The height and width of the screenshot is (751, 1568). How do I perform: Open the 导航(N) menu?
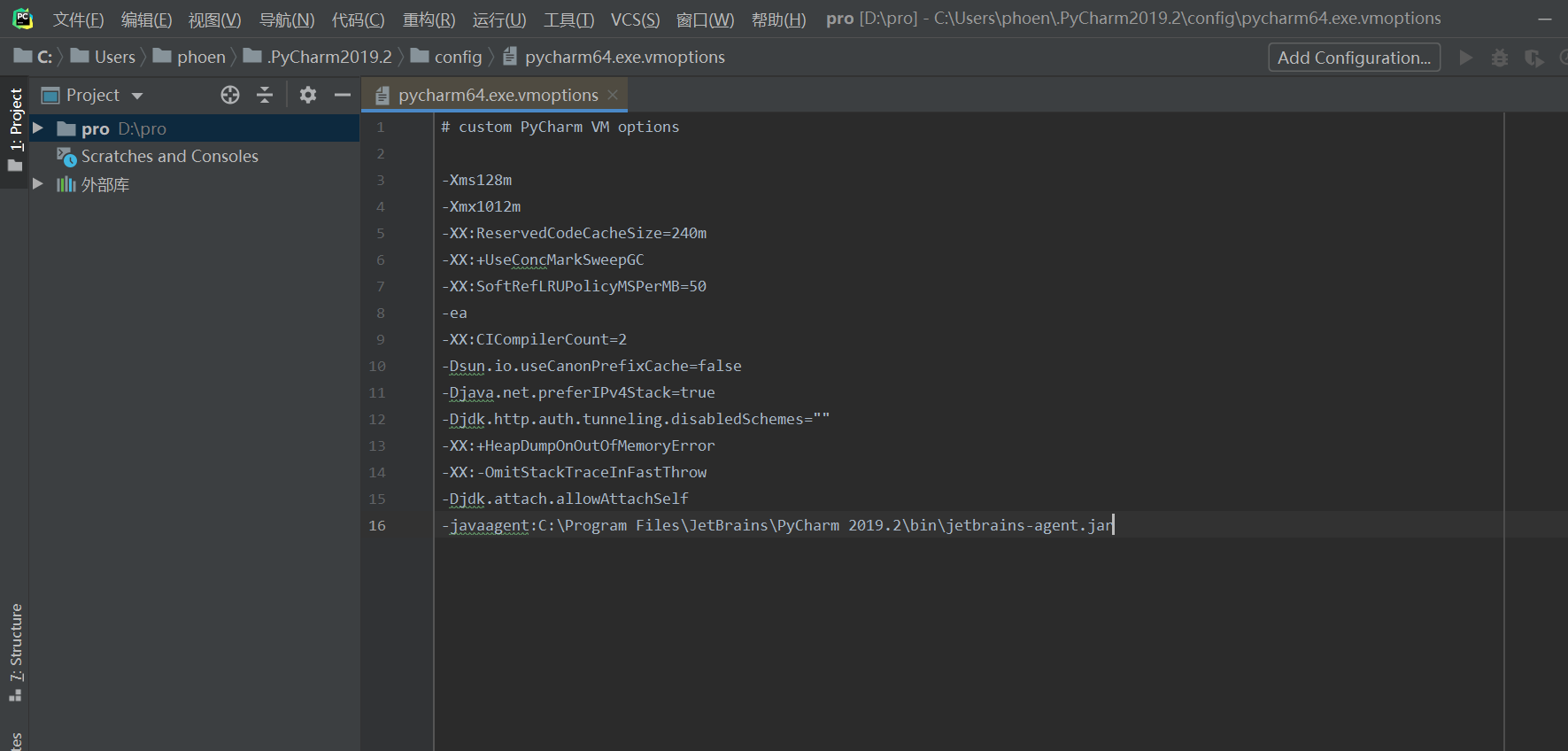pos(287,19)
